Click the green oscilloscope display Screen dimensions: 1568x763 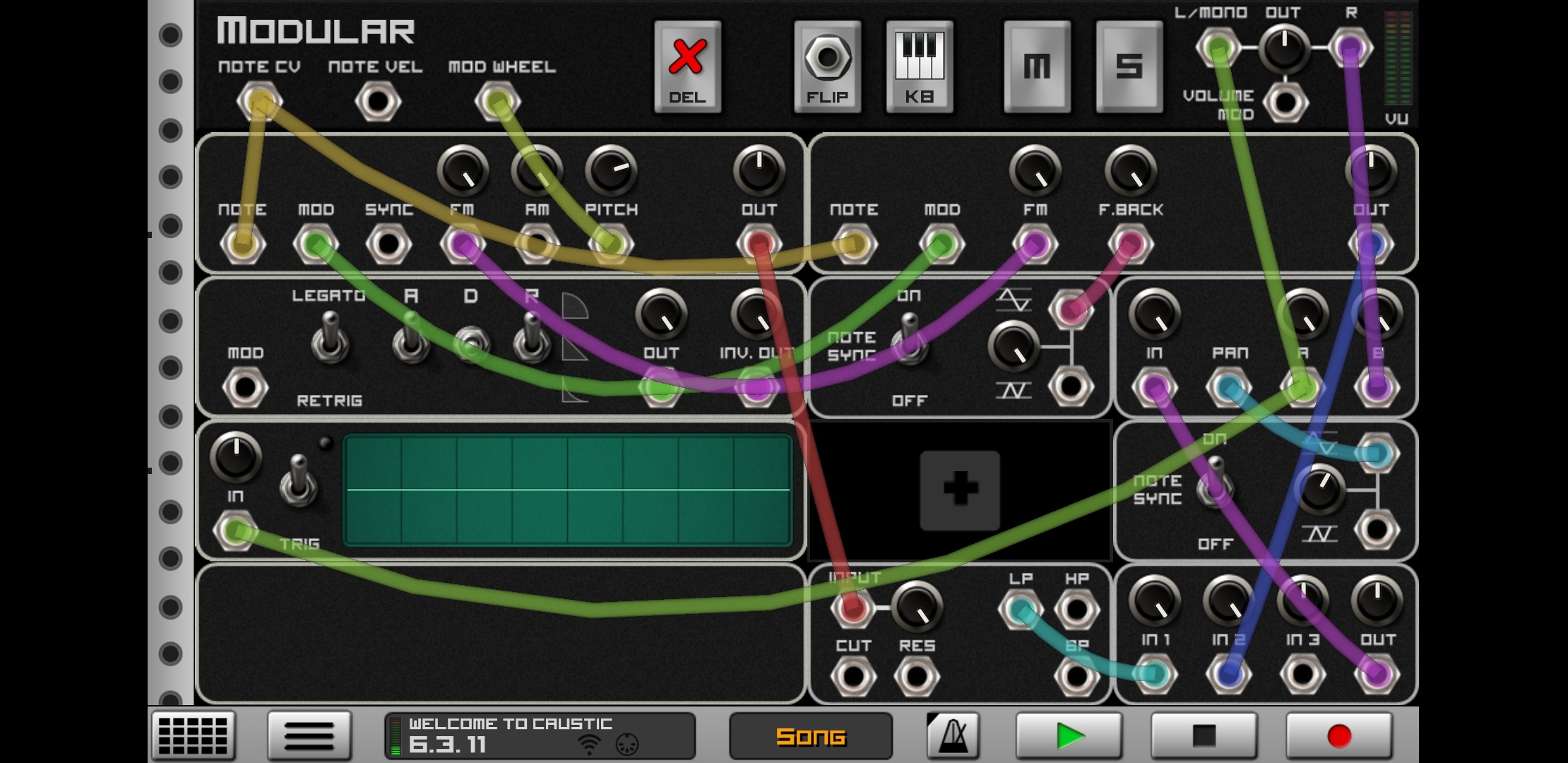click(568, 490)
